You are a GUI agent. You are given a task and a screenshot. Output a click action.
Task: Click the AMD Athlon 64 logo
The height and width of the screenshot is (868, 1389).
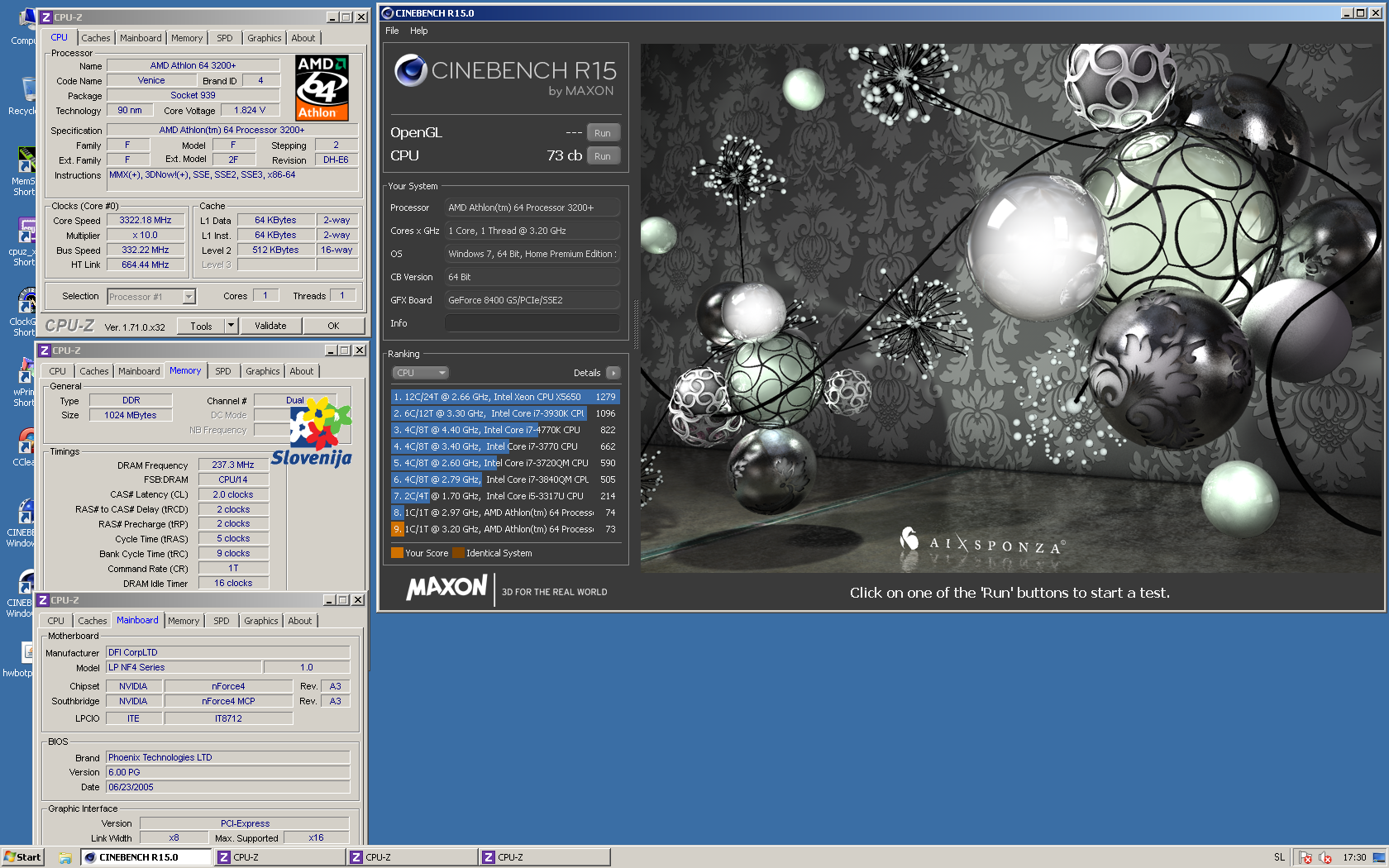point(322,88)
